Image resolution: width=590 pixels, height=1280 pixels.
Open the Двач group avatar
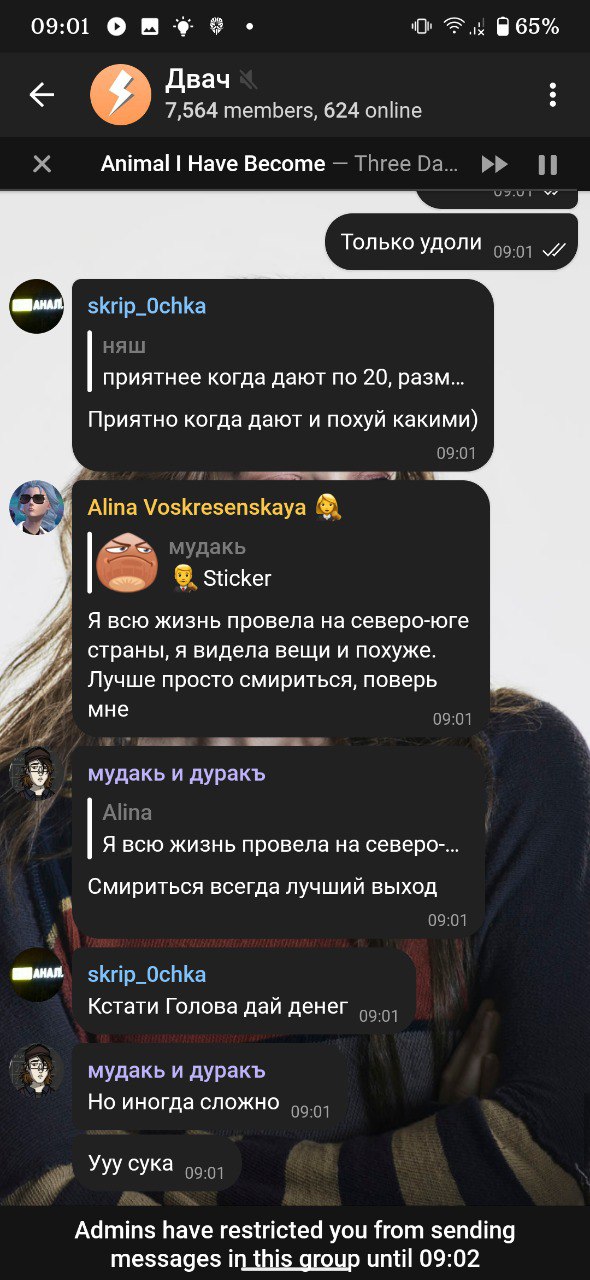click(x=120, y=95)
